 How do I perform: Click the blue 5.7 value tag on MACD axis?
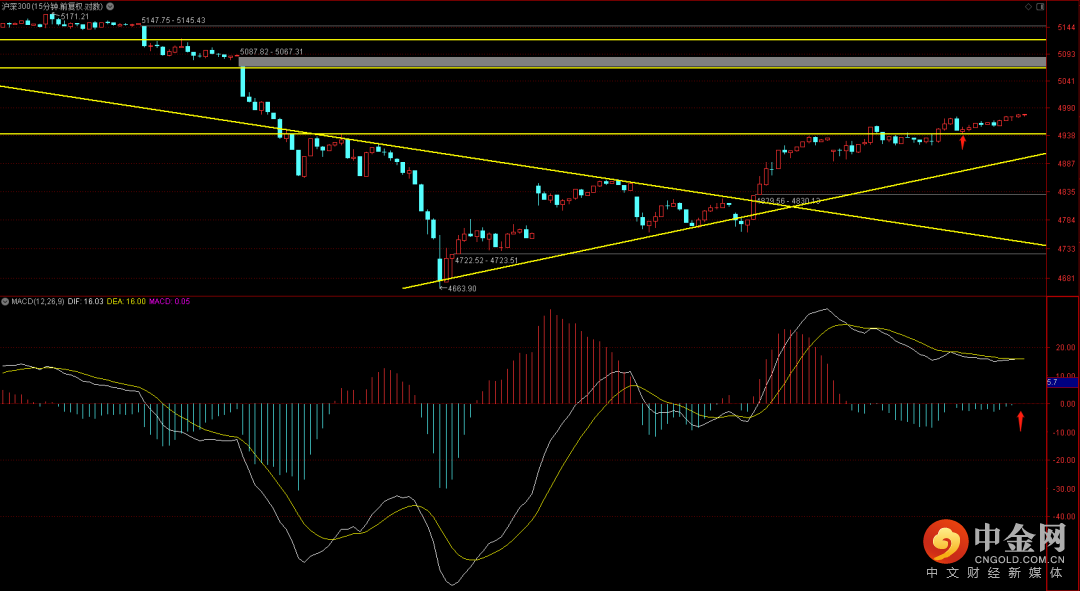1060,382
